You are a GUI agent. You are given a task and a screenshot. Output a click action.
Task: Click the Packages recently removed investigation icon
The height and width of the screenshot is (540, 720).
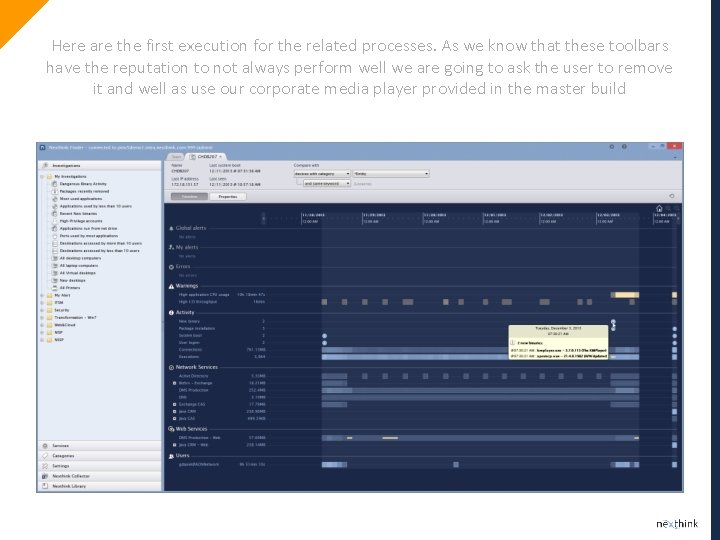point(55,191)
